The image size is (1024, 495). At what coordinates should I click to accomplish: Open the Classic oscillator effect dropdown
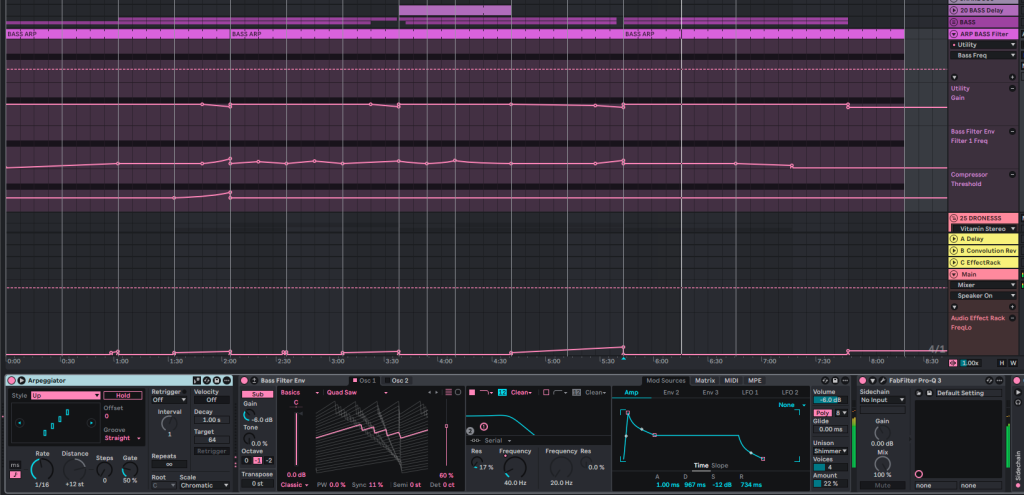(295, 485)
